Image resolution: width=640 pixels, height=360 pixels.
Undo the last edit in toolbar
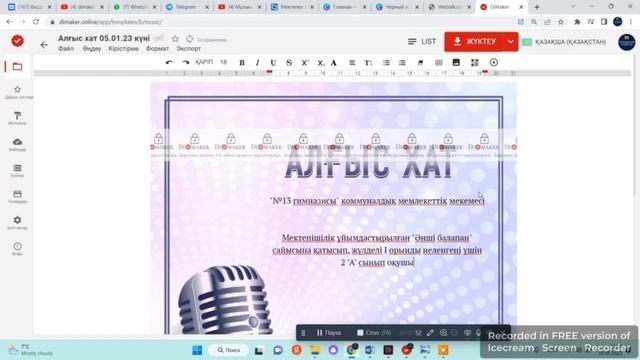pyautogui.click(x=169, y=62)
